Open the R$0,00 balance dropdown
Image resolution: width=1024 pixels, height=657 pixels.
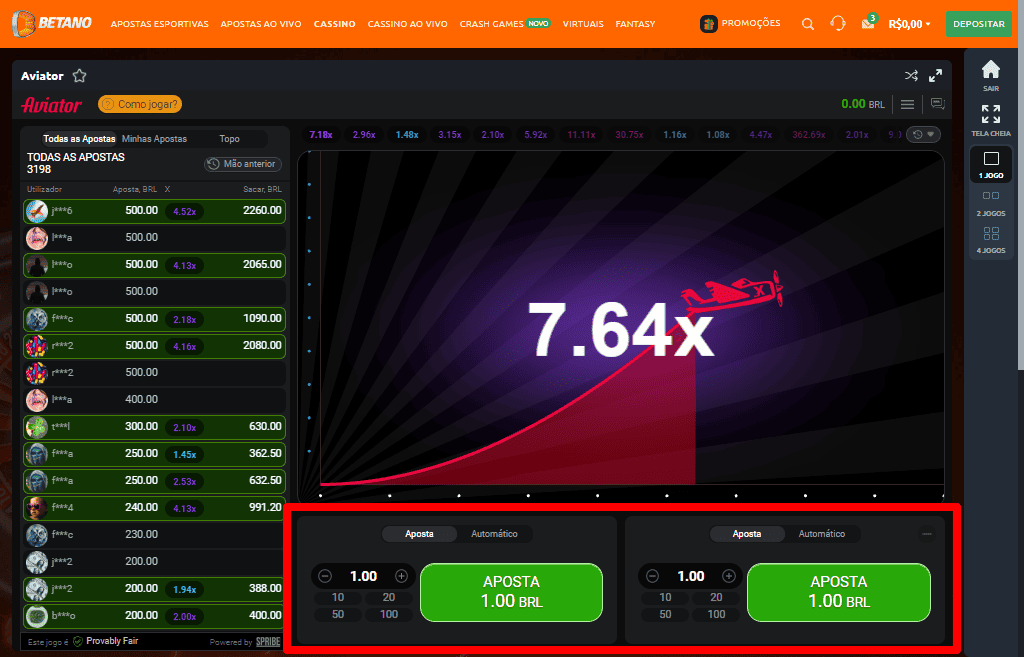909,24
